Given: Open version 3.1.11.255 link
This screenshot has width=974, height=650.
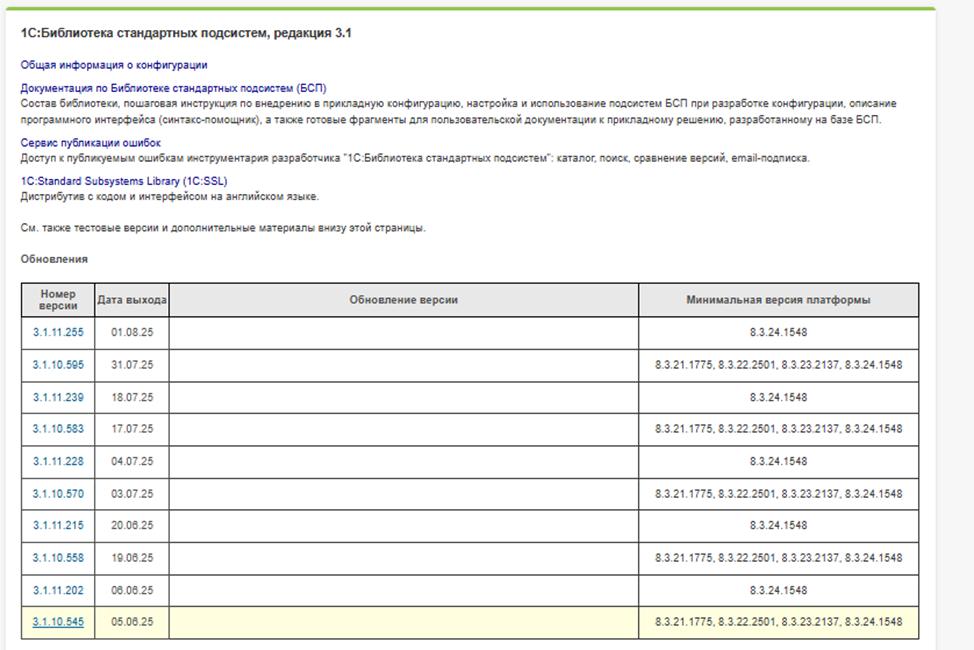Looking at the screenshot, I should pyautogui.click(x=58, y=332).
